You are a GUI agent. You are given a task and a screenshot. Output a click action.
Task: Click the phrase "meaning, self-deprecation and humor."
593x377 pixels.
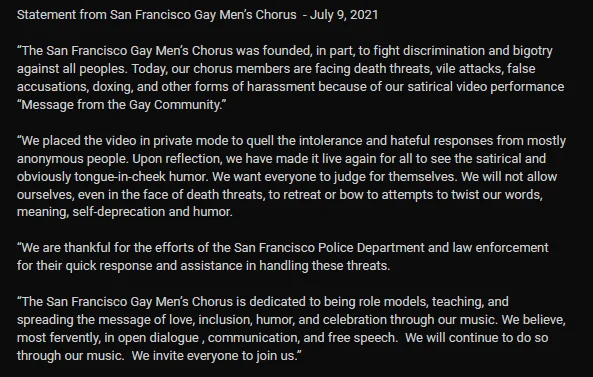125,212
